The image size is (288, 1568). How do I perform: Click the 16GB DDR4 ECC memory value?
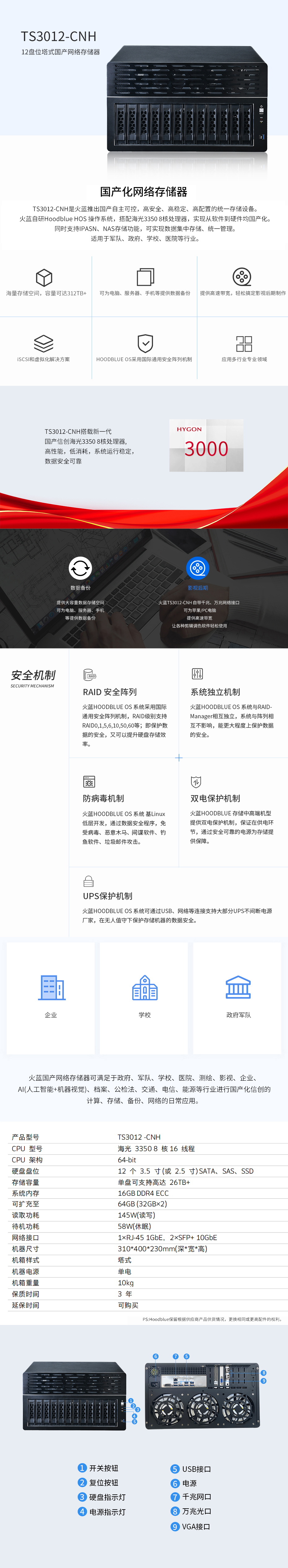[143, 1194]
